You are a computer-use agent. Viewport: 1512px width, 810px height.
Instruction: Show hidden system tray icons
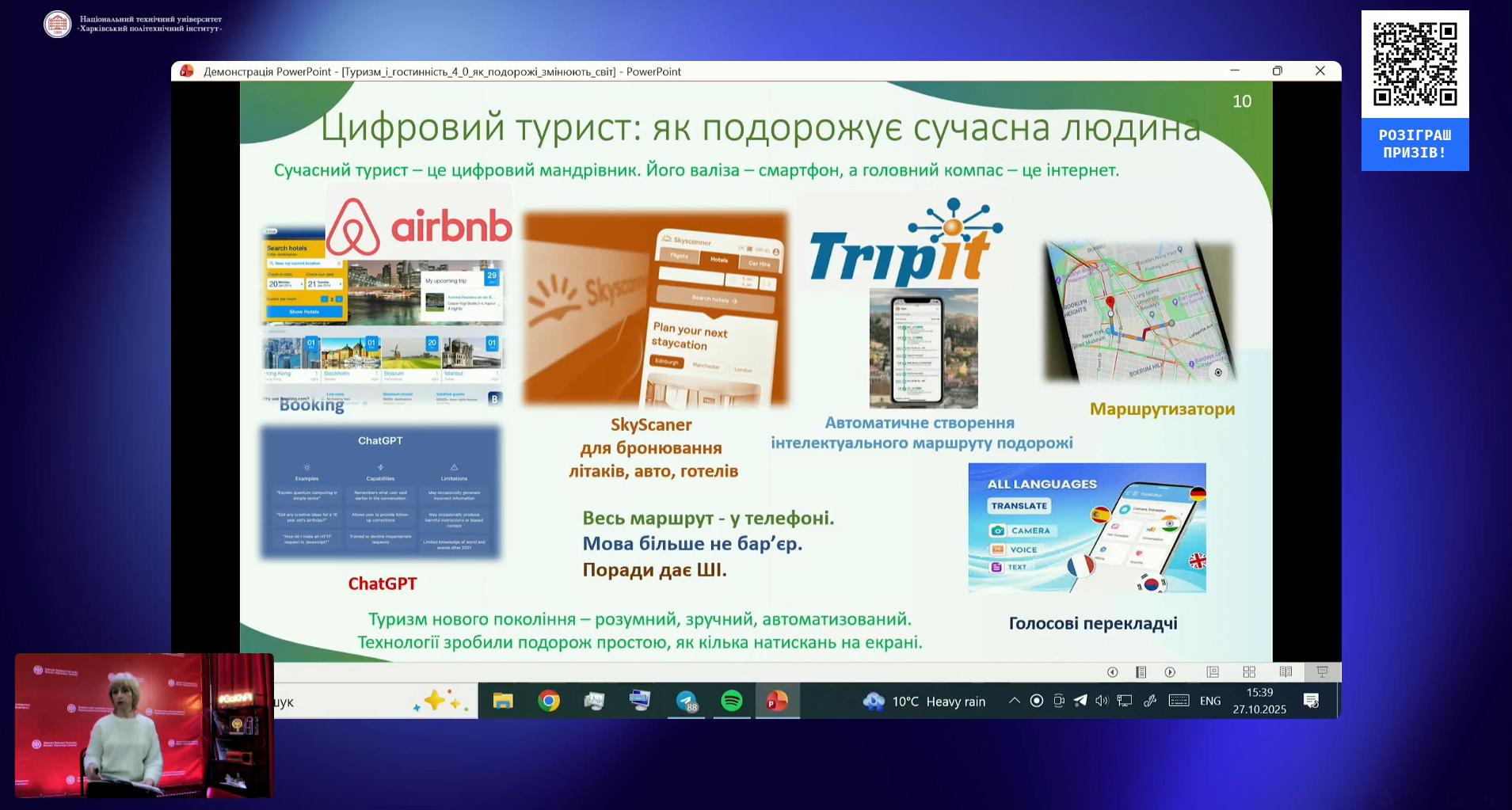pos(1014,701)
